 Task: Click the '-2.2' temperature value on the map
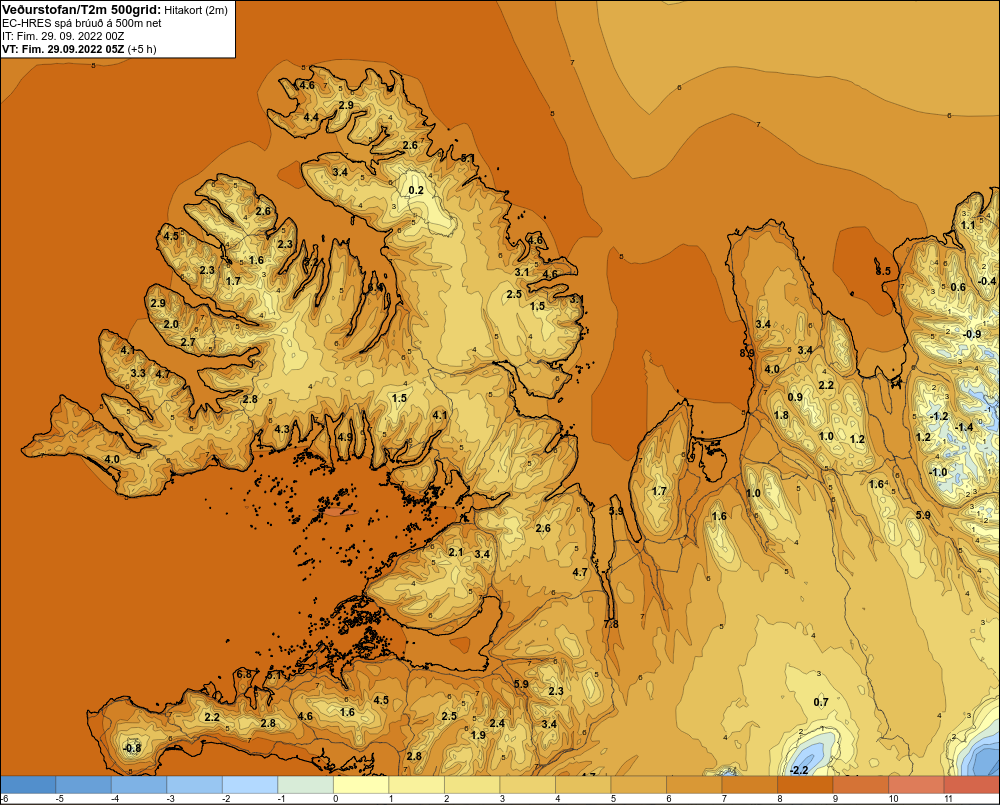tap(798, 770)
